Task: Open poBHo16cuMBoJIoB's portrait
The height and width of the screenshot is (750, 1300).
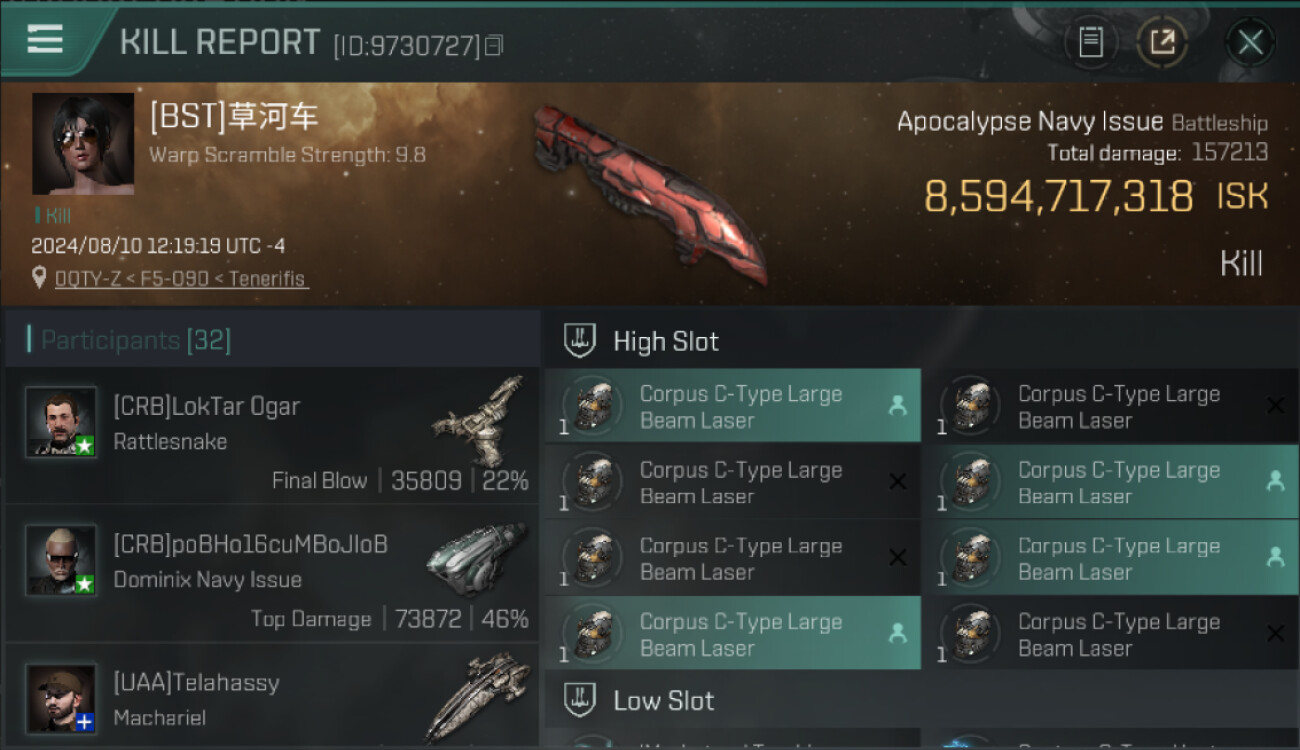Action: pos(61,559)
